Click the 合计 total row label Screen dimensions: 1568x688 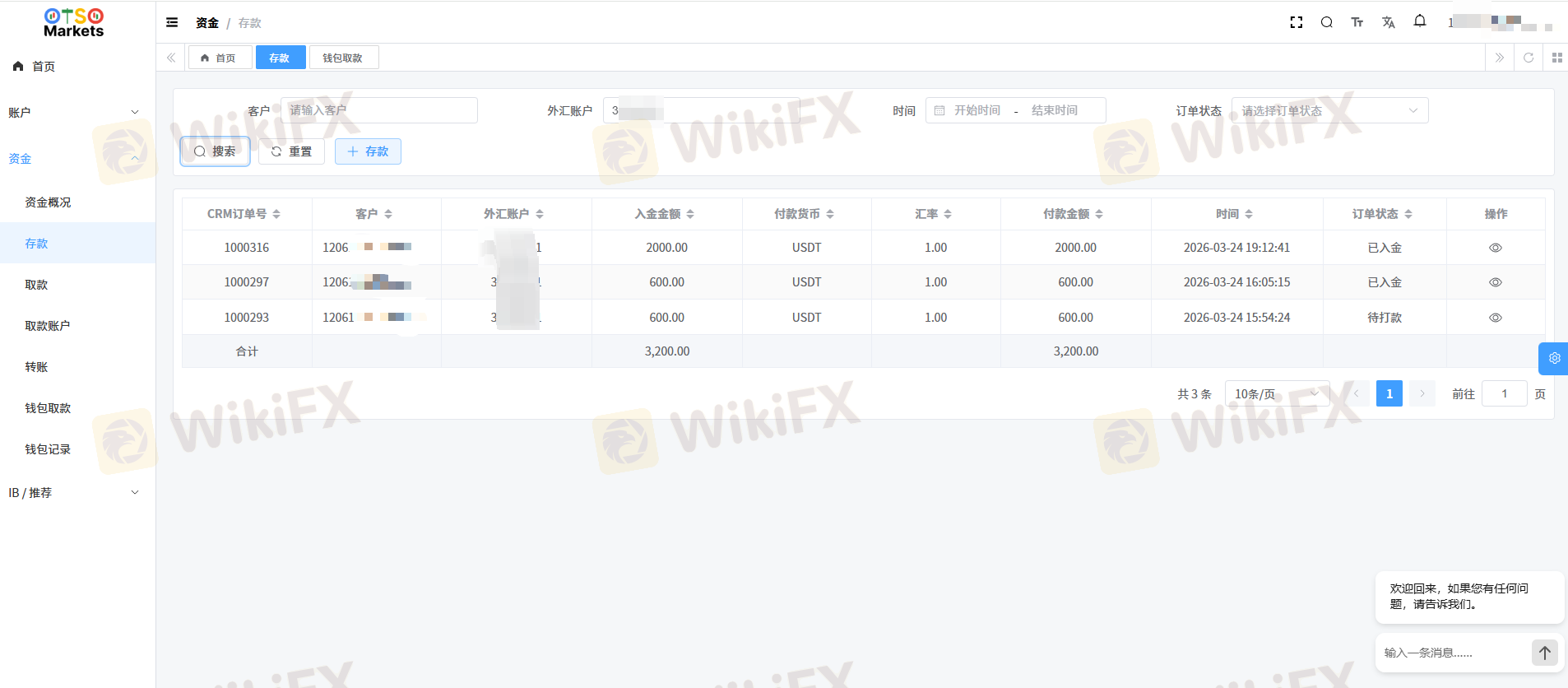pyautogui.click(x=247, y=351)
